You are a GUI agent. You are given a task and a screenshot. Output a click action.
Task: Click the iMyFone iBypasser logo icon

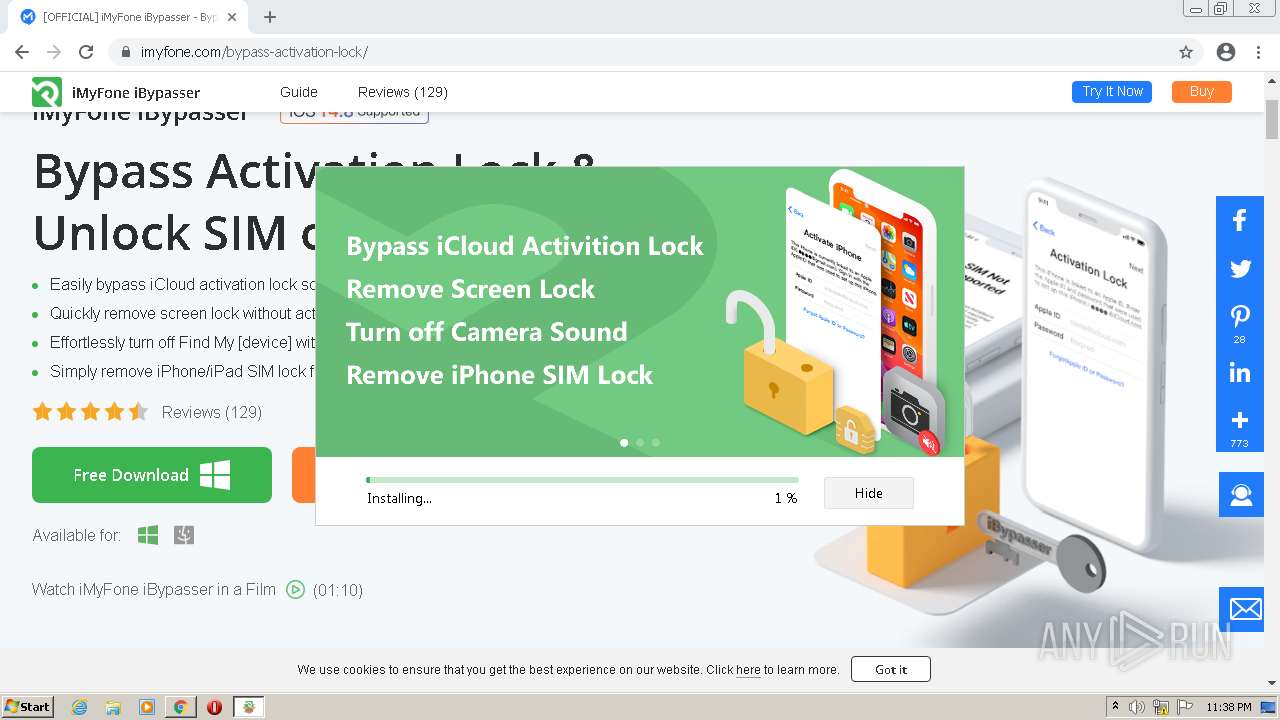[x=46, y=92]
